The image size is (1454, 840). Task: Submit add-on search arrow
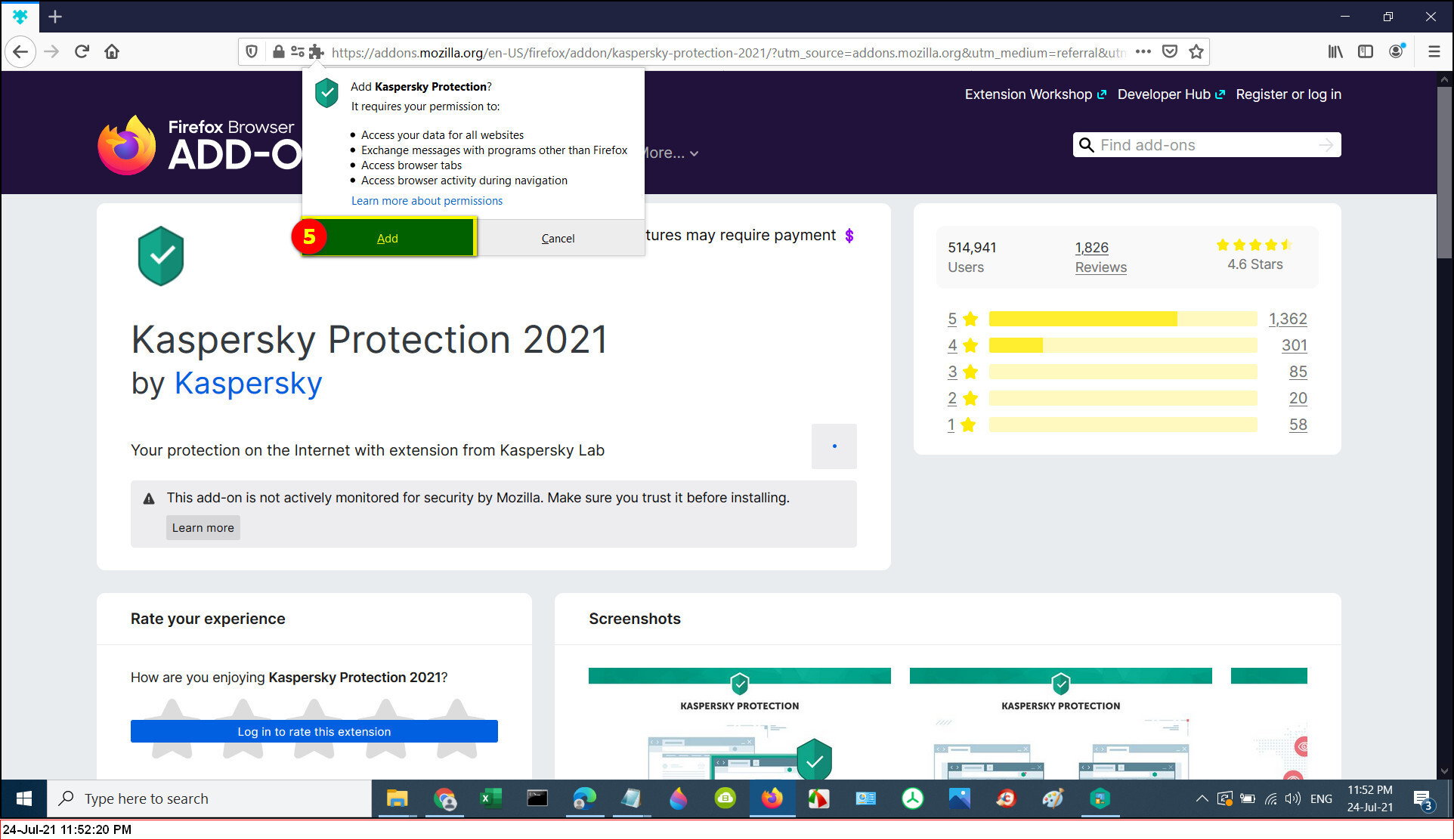(x=1326, y=145)
